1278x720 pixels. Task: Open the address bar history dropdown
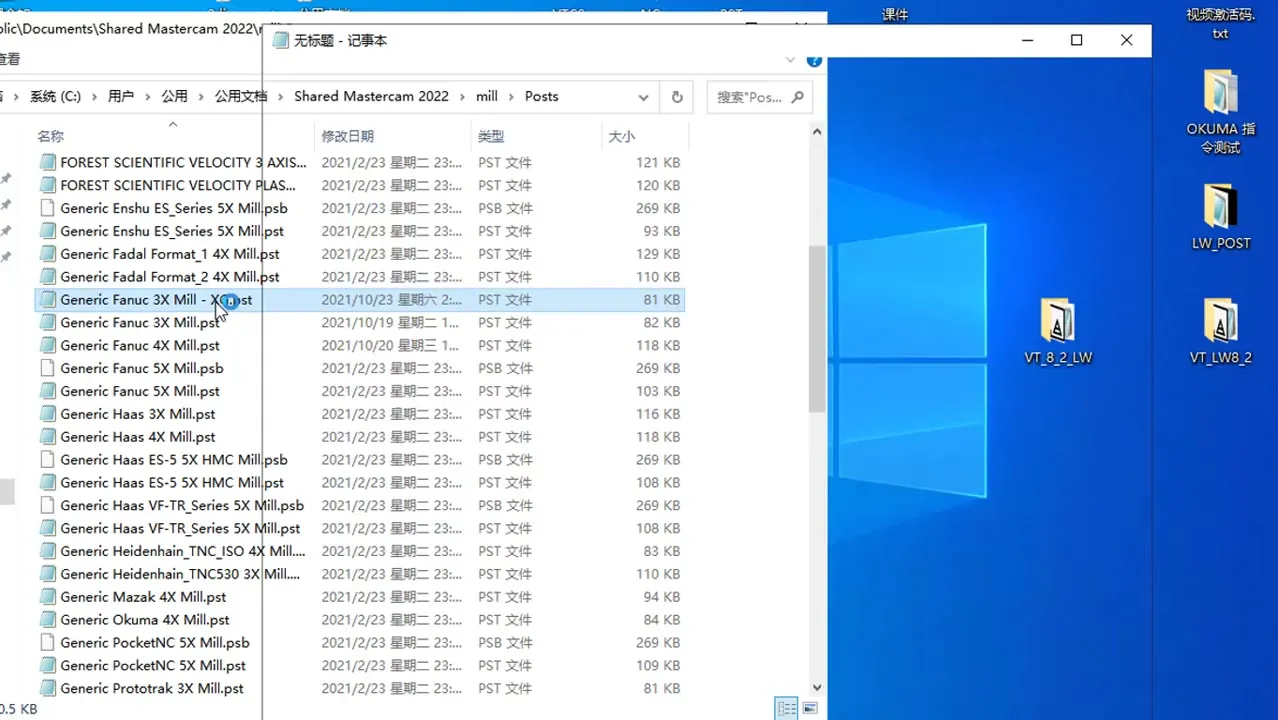(x=642, y=96)
